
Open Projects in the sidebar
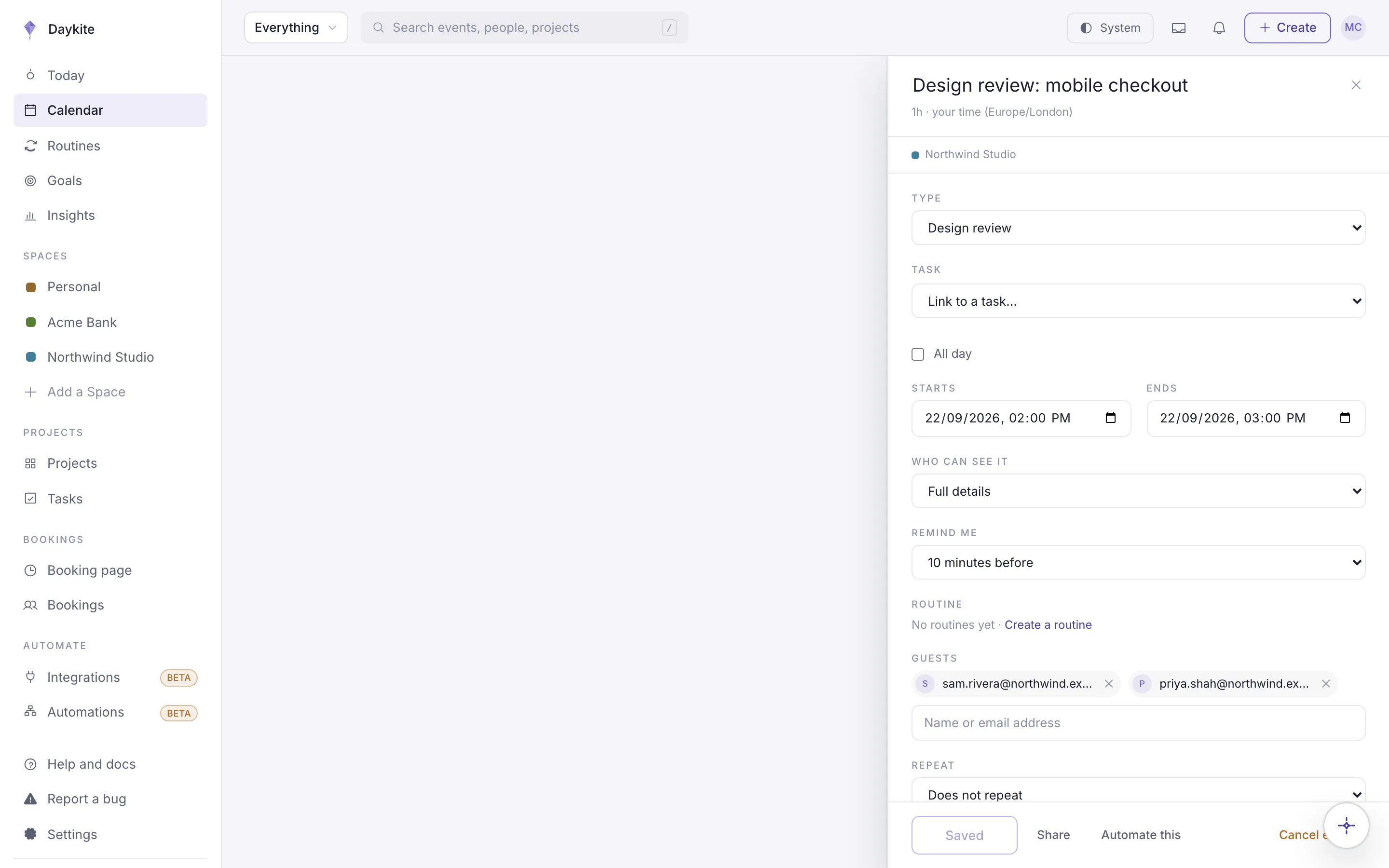(x=110, y=463)
